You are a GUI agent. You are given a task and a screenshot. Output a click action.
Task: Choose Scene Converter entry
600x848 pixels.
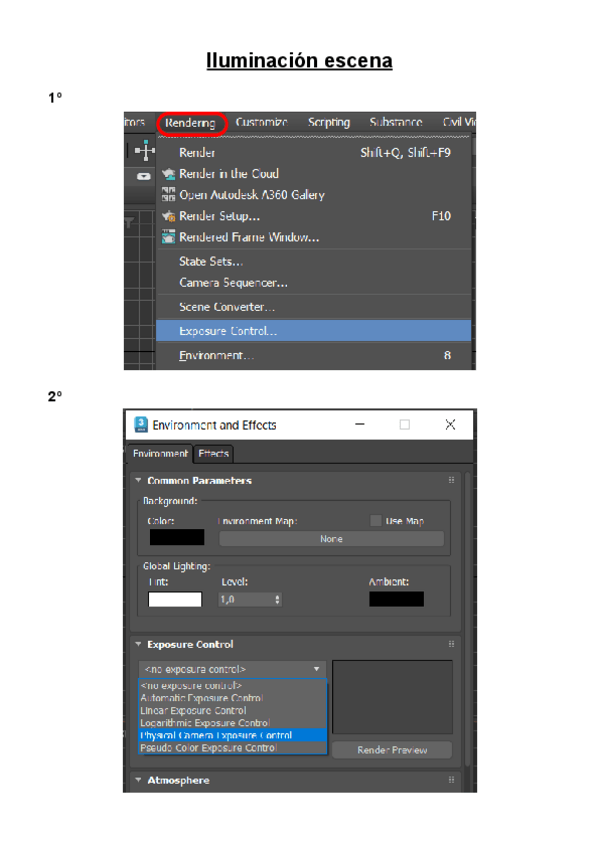pos(314,307)
